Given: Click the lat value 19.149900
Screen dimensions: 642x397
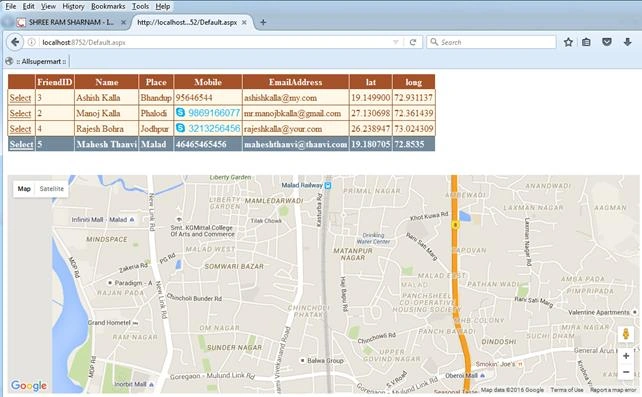Looking at the screenshot, I should pos(371,98).
